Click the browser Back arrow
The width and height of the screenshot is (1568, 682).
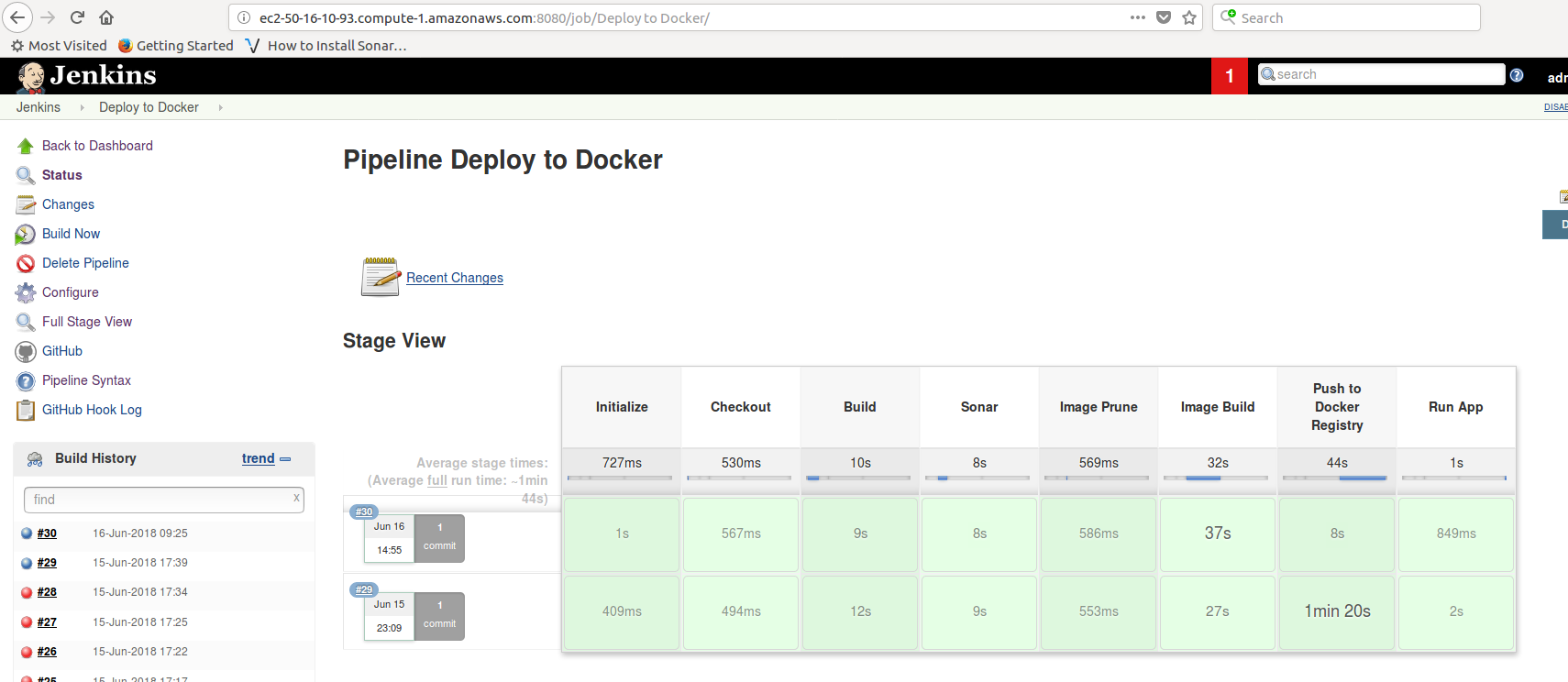point(17,17)
